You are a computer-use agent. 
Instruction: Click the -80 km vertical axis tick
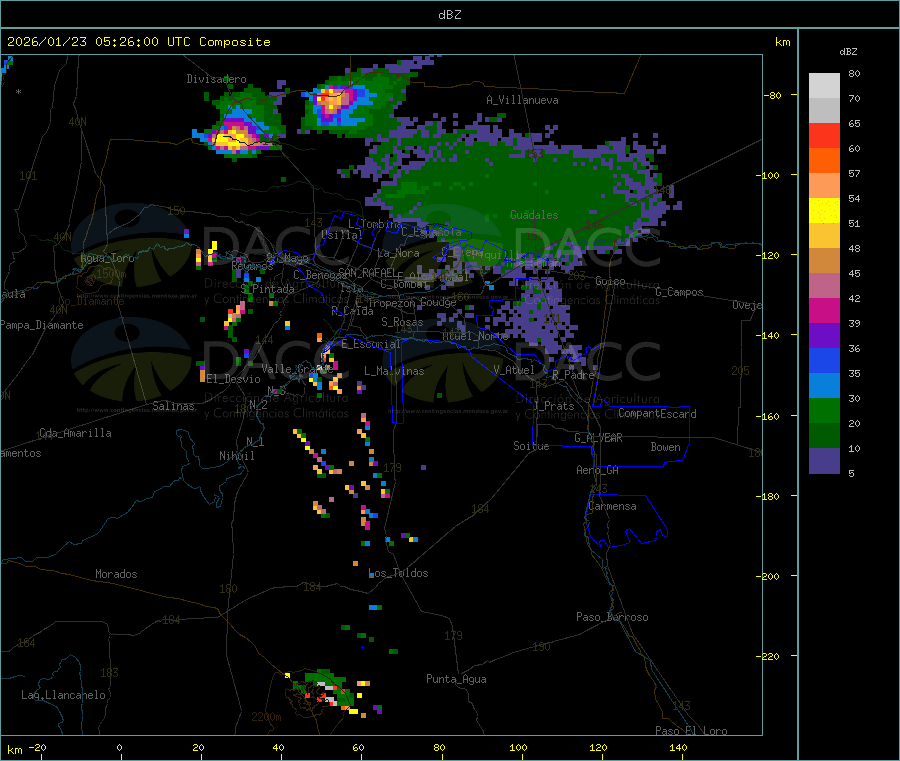773,95
